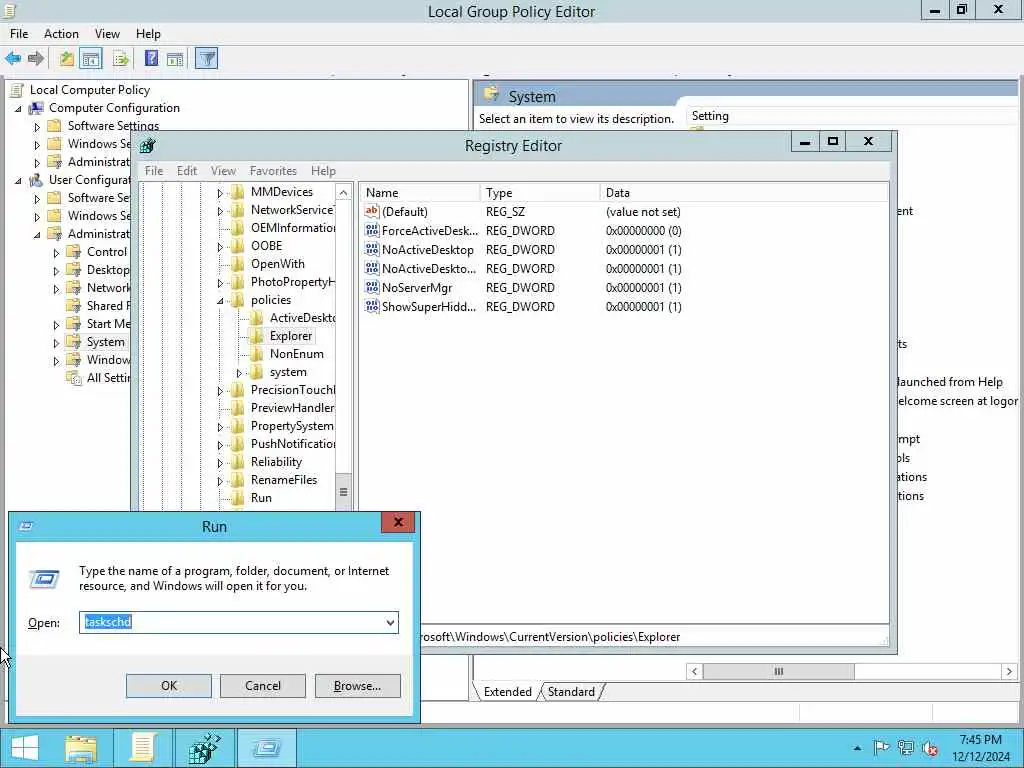Image resolution: width=1024 pixels, height=768 pixels.
Task: Click the Run dialog taskbar icon
Action: coord(266,748)
